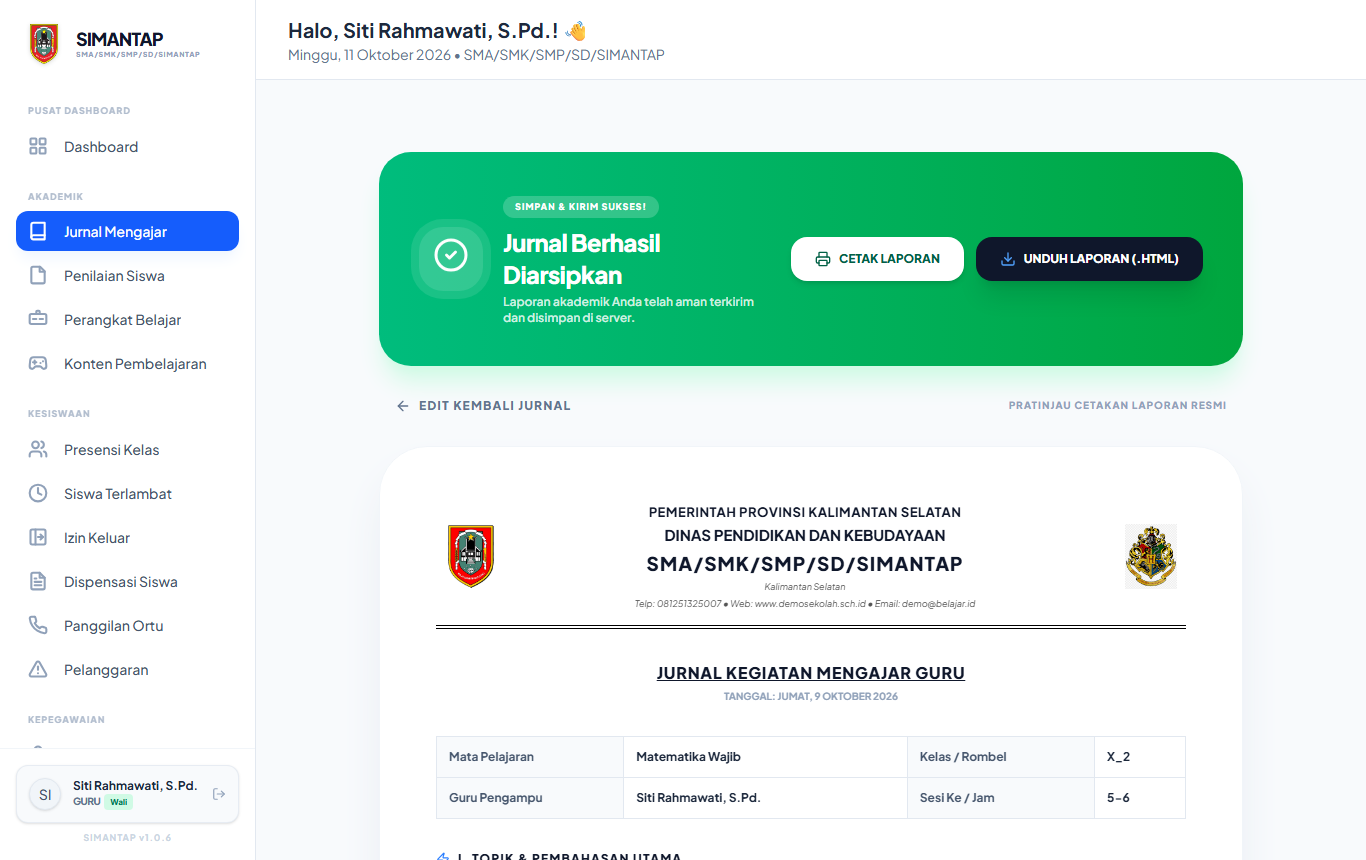This screenshot has width=1366, height=860.
Task: Click the 'Matematika Wajib' table cell
Action: (765, 757)
